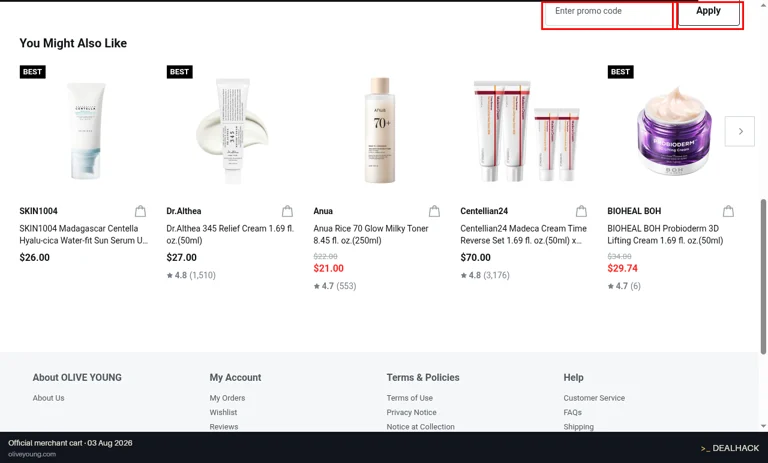Open BIOHEAL BOH Probioderm jar image

(674, 131)
